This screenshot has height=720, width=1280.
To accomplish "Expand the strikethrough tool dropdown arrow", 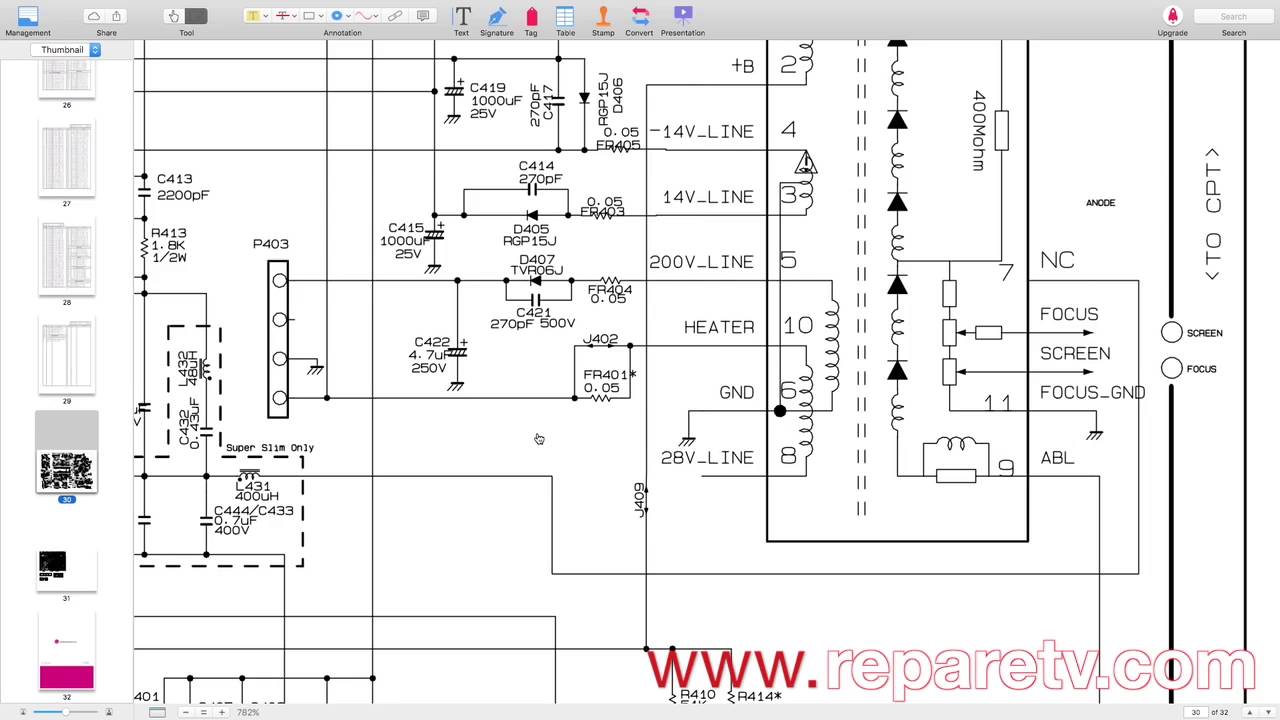I will coord(292,16).
